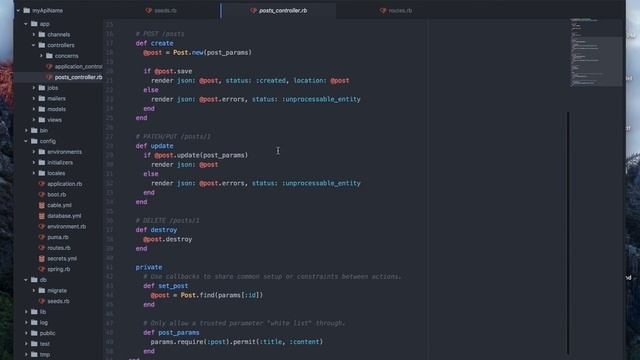Expand the bin folder chevron
The height and width of the screenshot is (360, 640).
(26, 131)
